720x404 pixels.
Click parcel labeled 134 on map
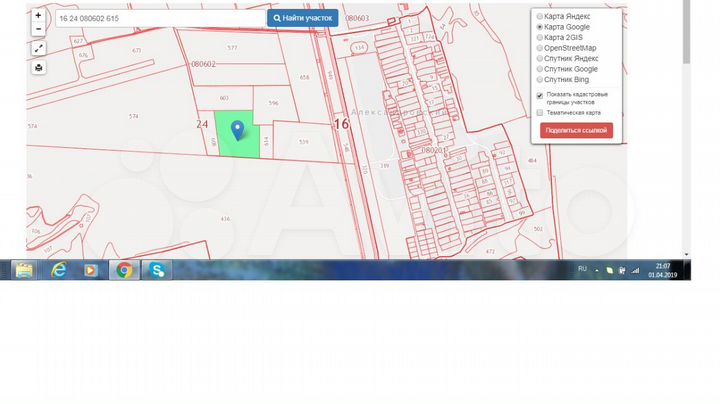click(360, 48)
